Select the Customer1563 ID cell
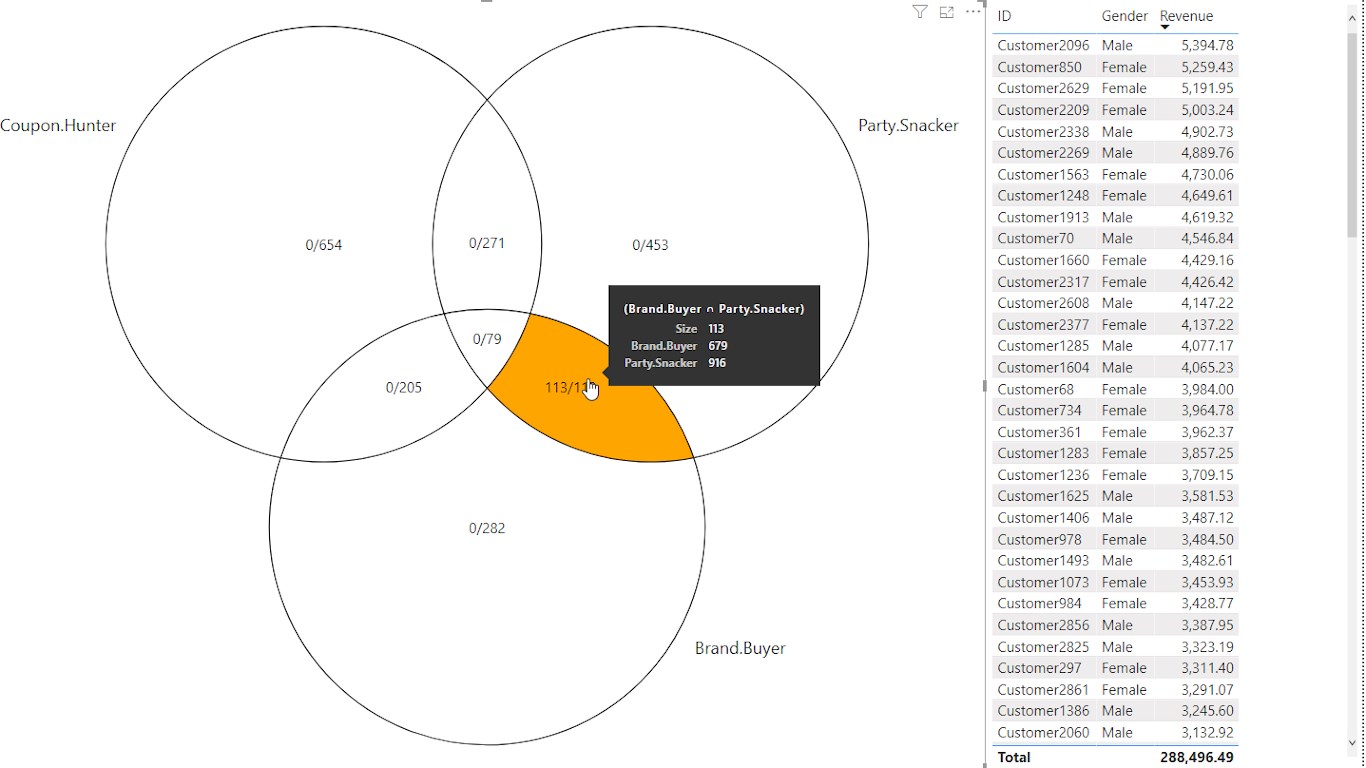1366x768 pixels. coord(1043,174)
